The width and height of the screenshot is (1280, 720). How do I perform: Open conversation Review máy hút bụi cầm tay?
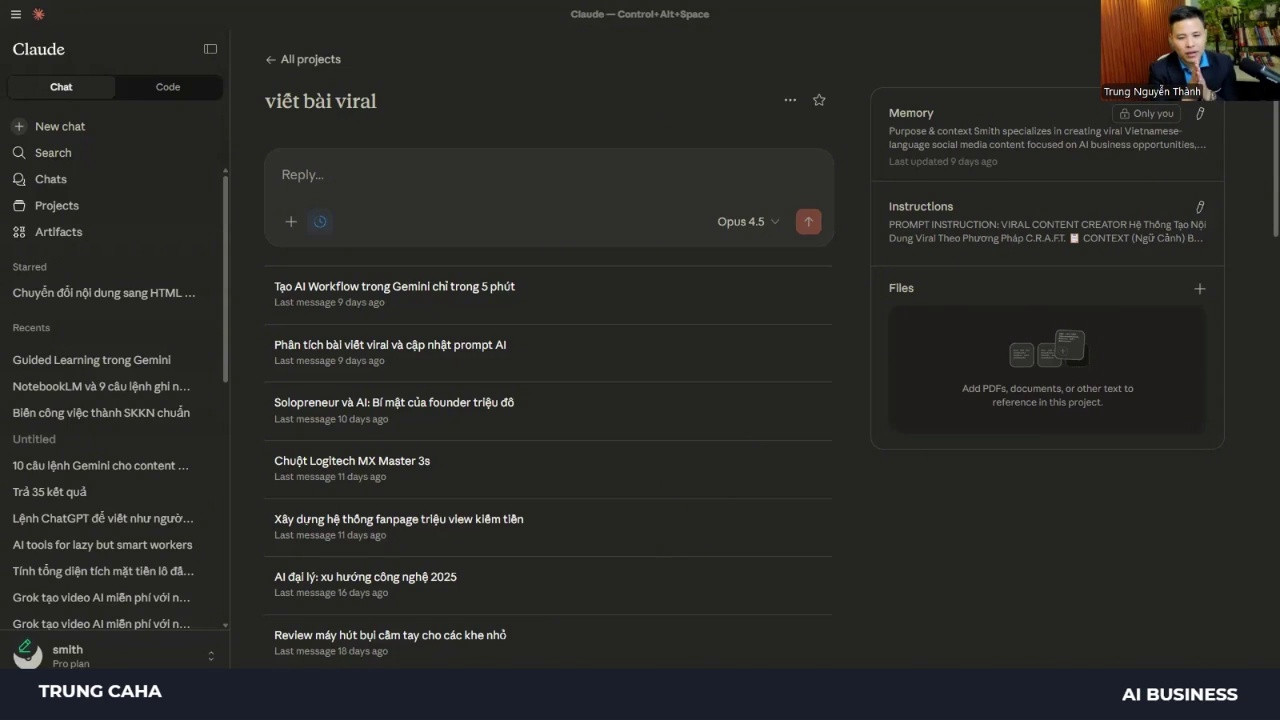(x=548, y=643)
